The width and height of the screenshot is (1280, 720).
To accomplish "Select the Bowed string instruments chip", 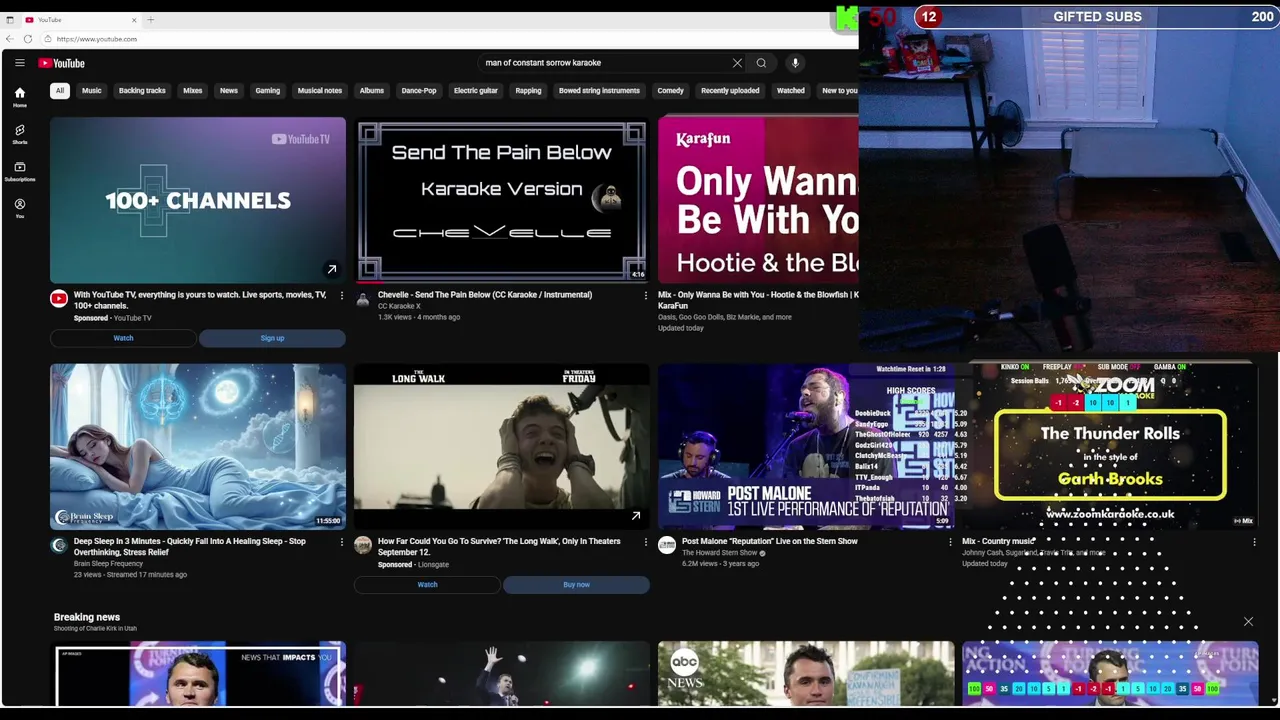I will [599, 91].
